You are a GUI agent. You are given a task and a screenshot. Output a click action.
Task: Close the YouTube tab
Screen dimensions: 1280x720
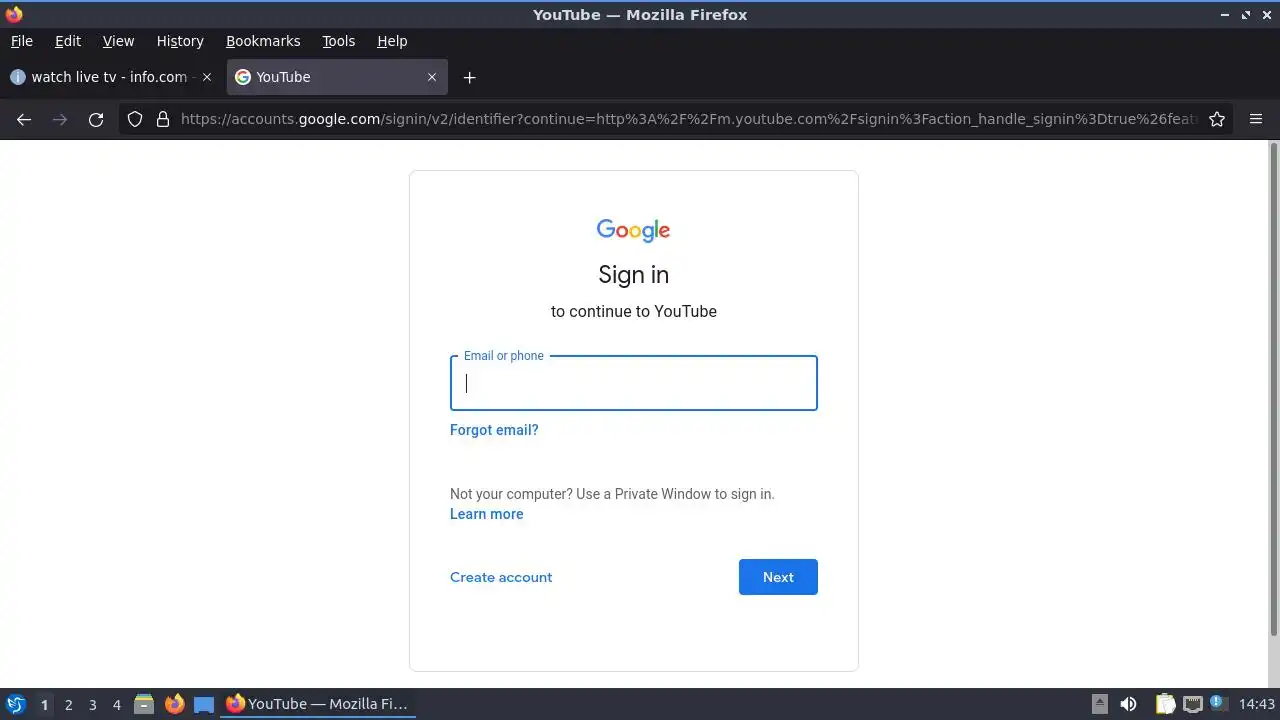point(432,77)
